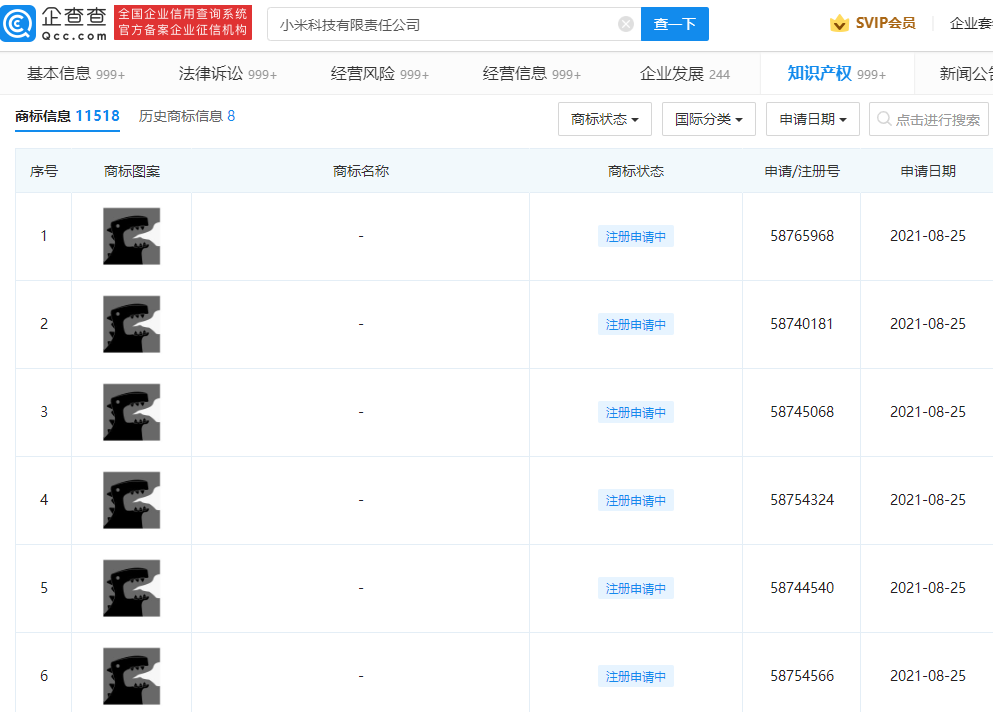This screenshot has width=993, height=712.
Task: Open the 经营风险 tab
Action: tap(380, 74)
